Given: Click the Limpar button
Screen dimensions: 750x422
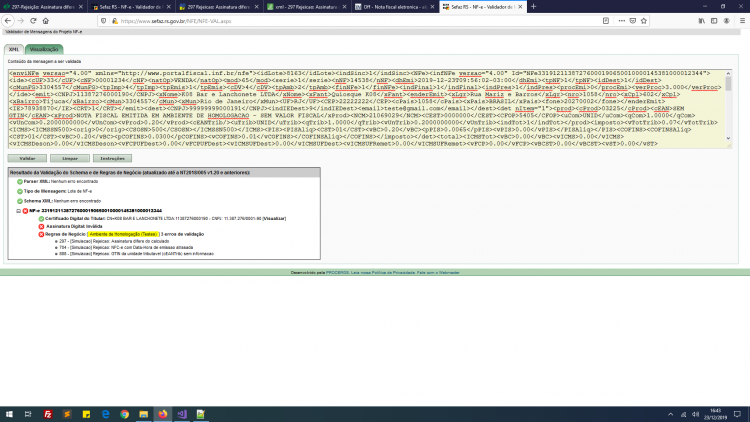Looking at the screenshot, I should point(70,158).
